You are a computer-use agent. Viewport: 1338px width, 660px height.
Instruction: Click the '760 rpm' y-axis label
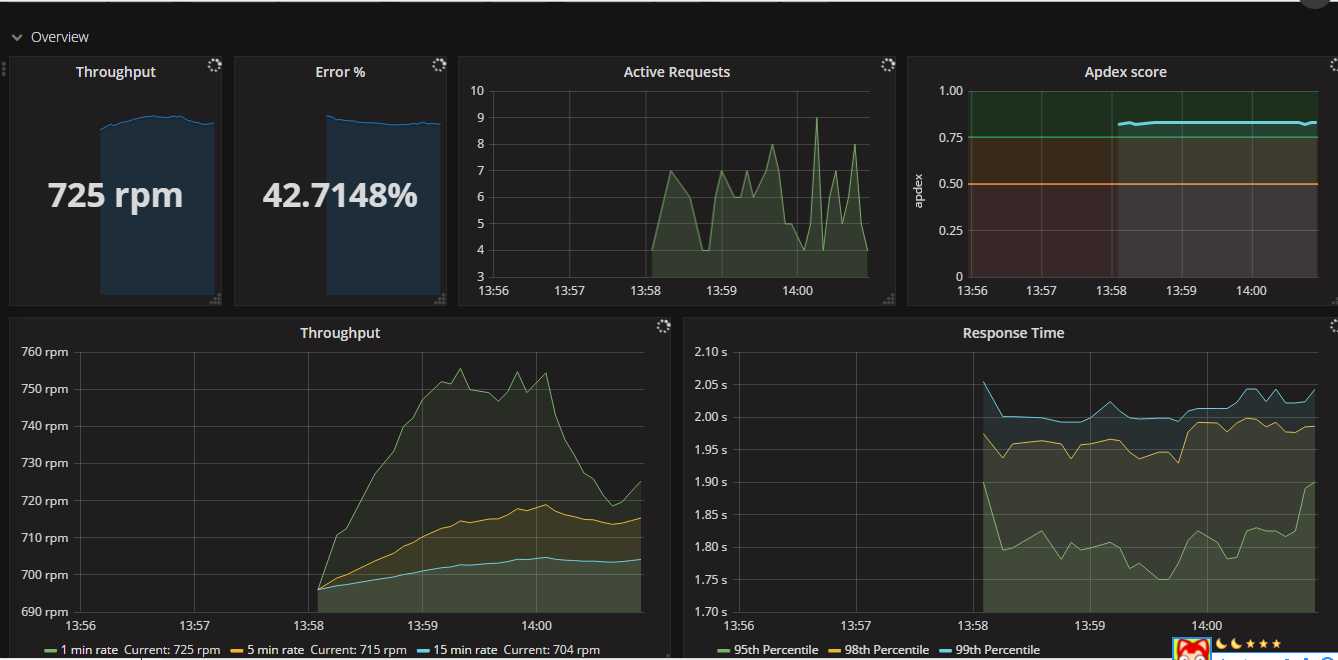pos(44,351)
